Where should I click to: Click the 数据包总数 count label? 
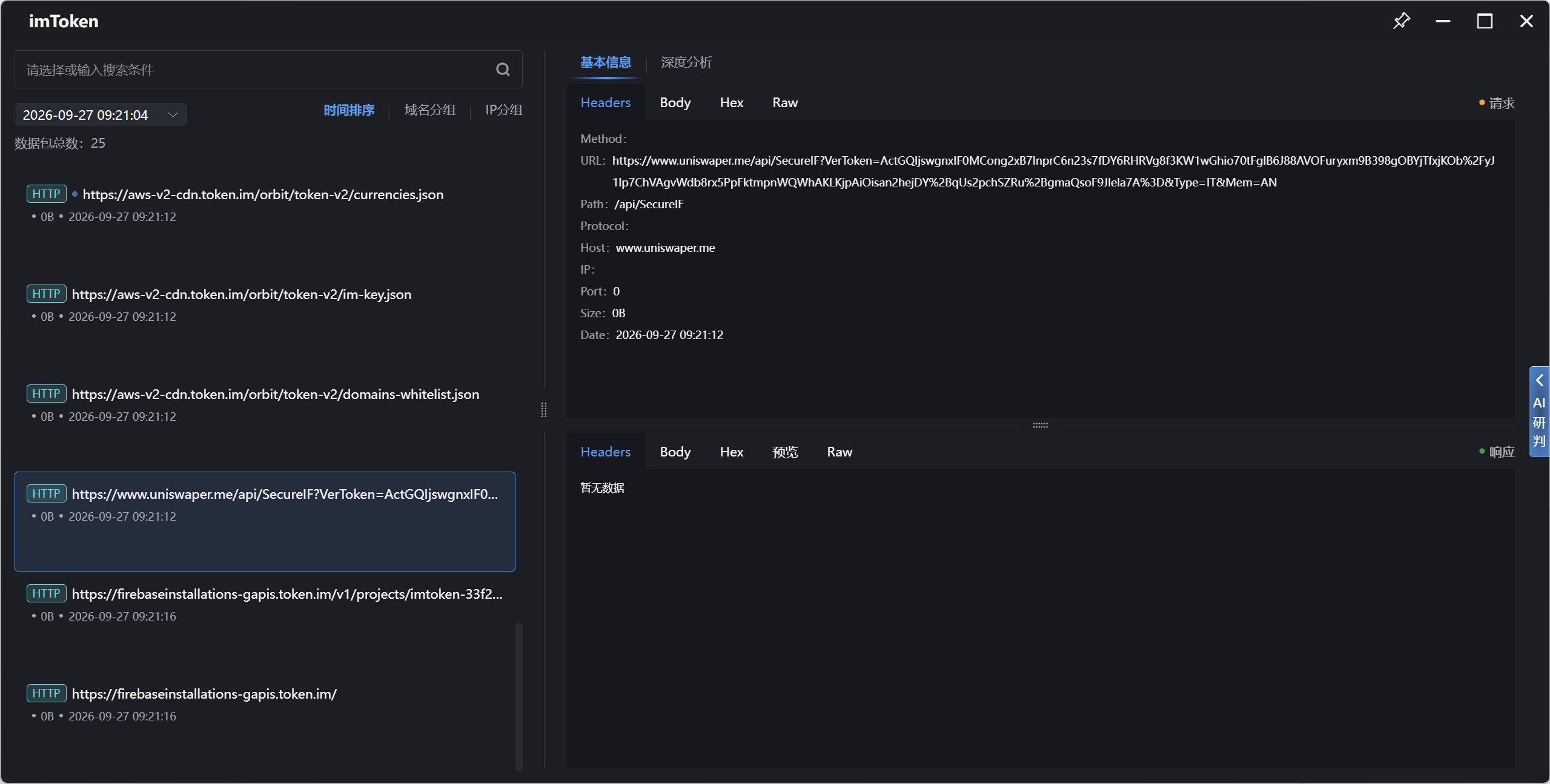(60, 143)
